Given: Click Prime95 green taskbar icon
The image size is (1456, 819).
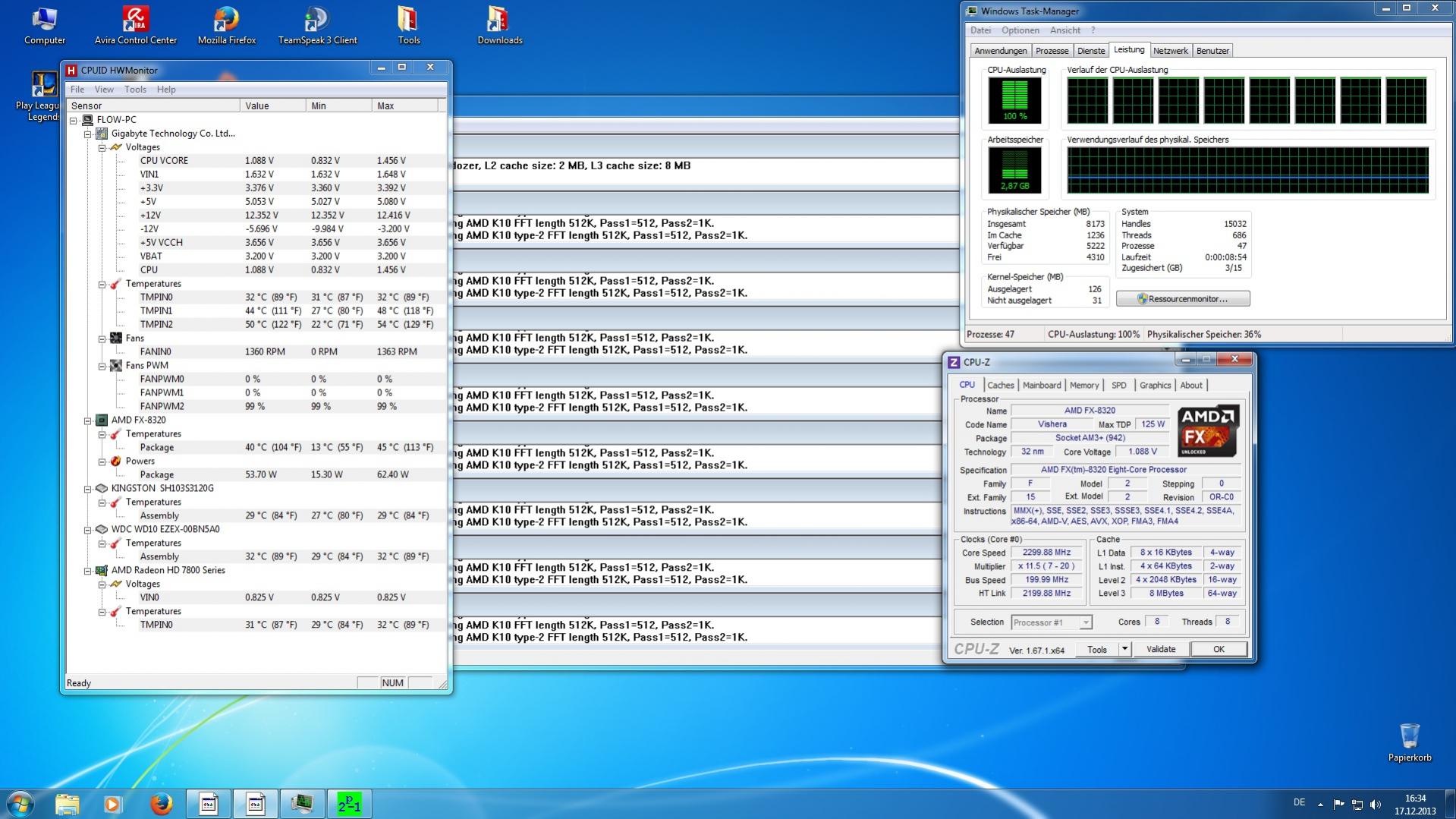Looking at the screenshot, I should 349,804.
